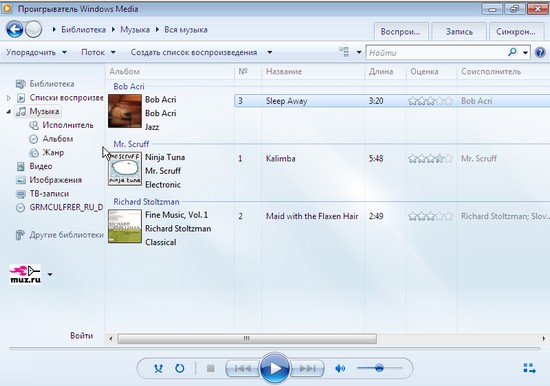Open the view options icon
The width and height of the screenshot is (550, 386).
click(x=344, y=52)
